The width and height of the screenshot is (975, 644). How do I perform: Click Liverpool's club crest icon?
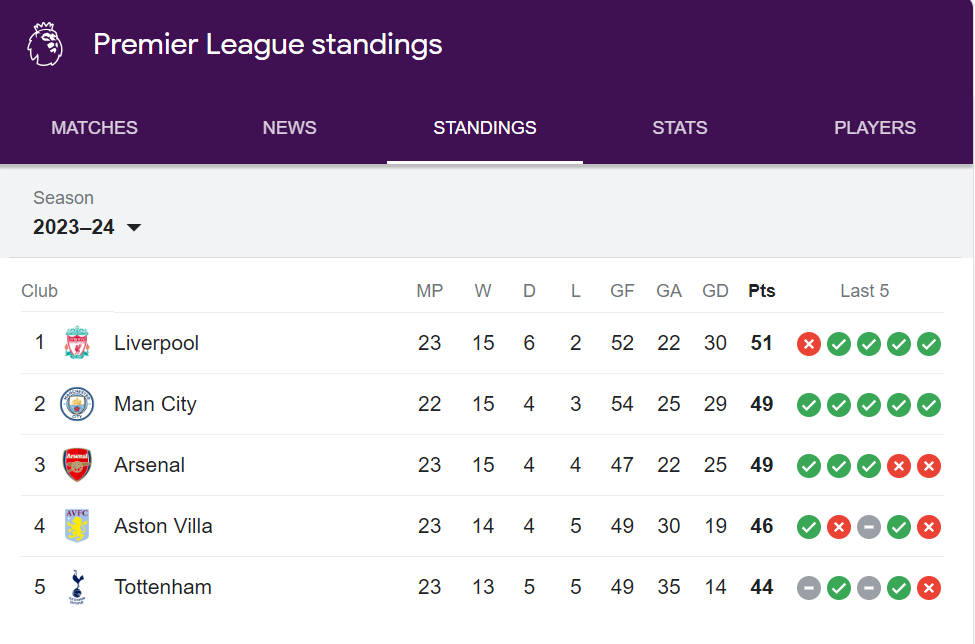pos(77,343)
